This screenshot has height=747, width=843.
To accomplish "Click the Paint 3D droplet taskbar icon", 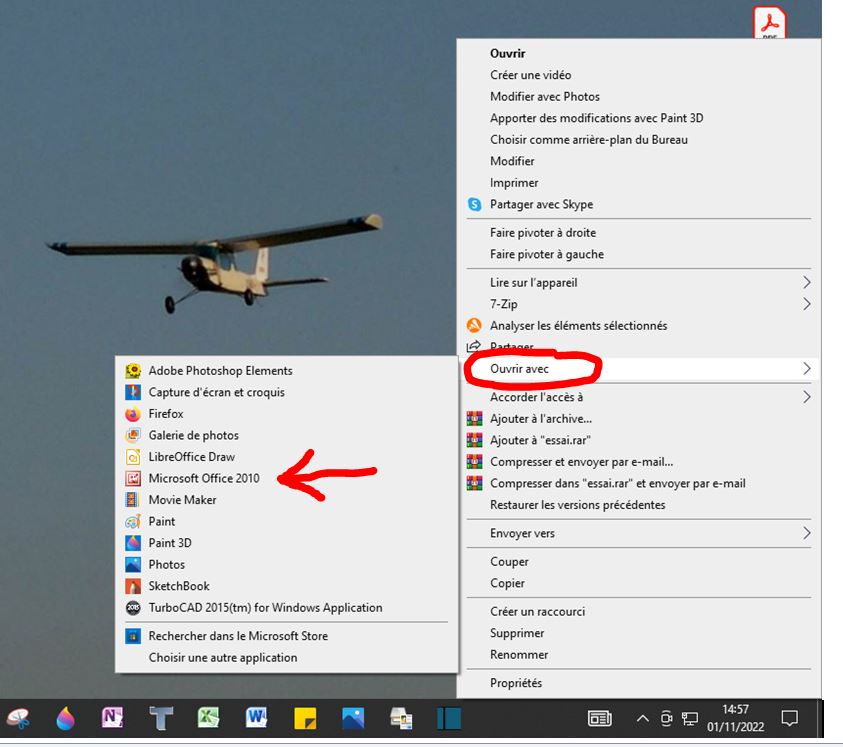I will [65, 717].
